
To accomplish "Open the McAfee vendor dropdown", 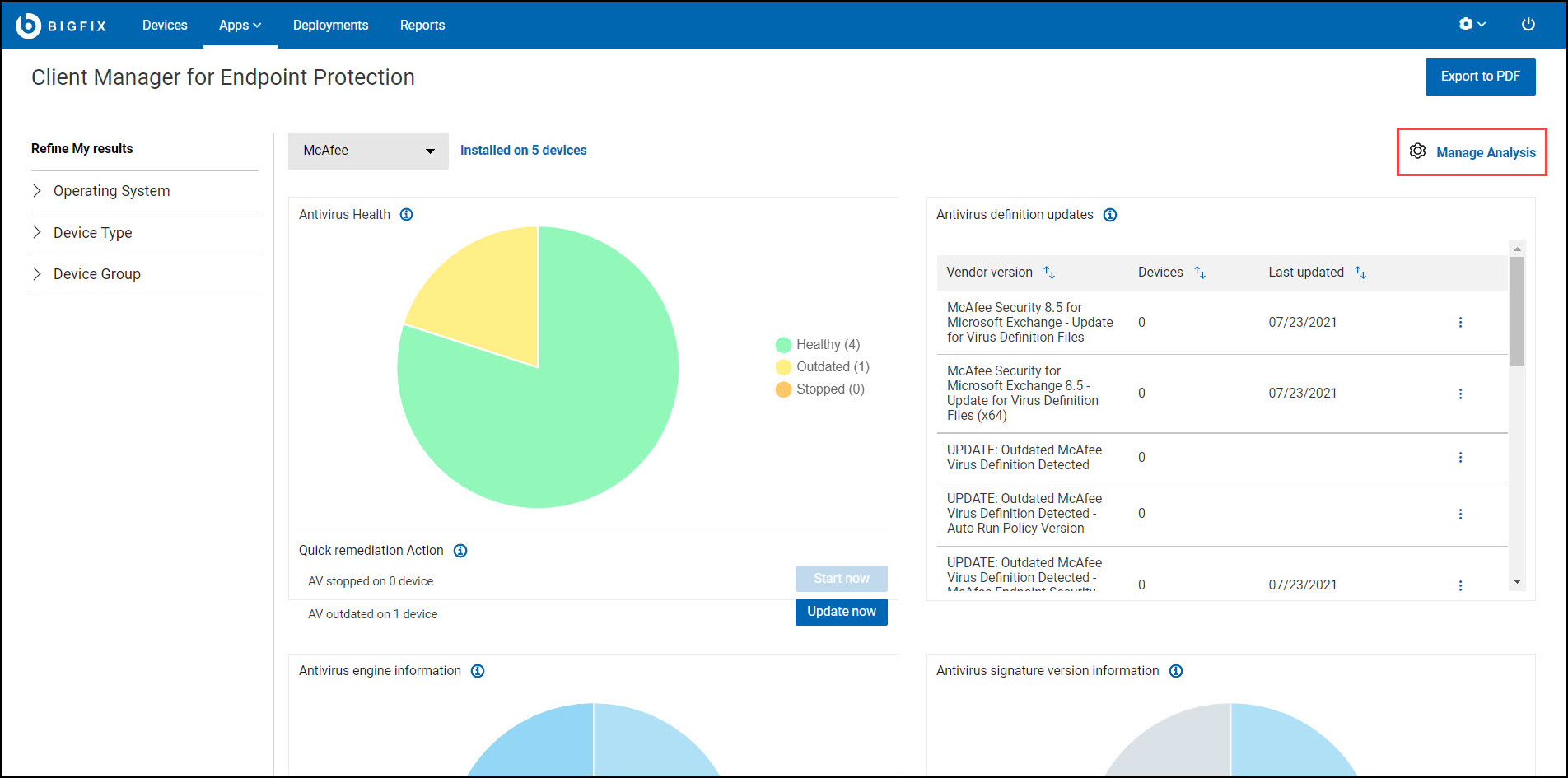I will (x=368, y=151).
